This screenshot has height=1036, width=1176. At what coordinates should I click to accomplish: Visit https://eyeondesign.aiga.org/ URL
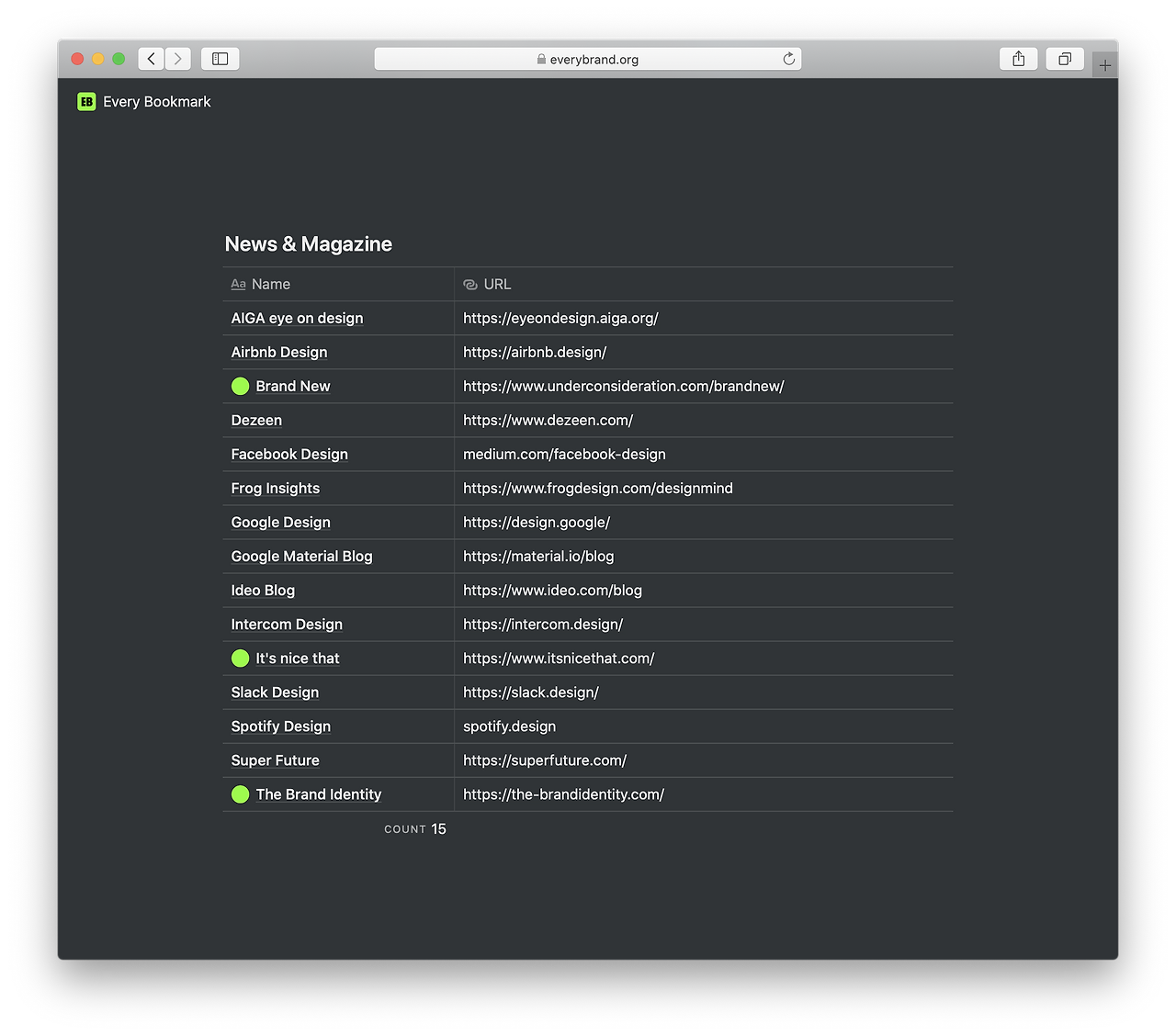(x=560, y=319)
